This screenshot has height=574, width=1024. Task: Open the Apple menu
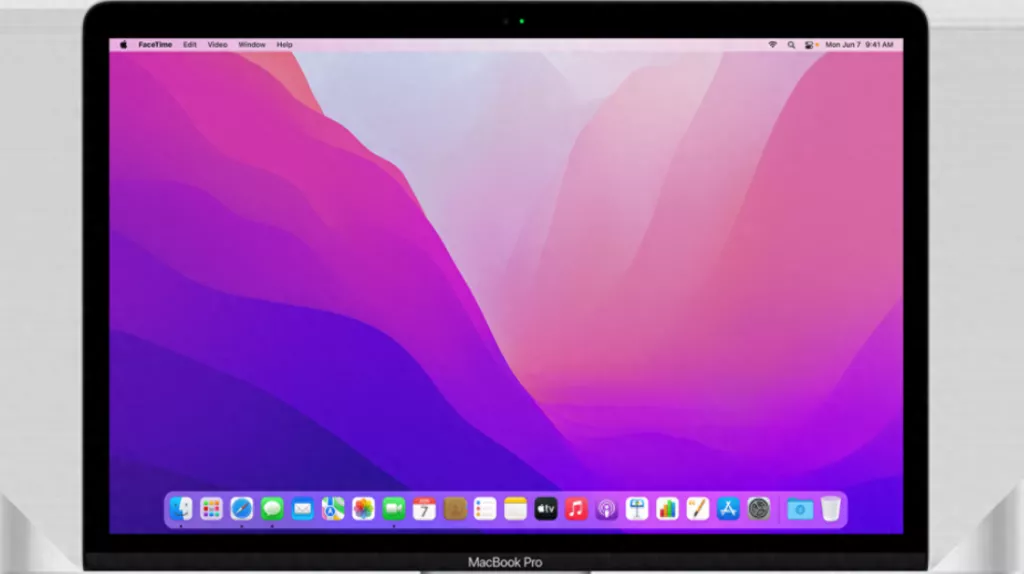[123, 45]
